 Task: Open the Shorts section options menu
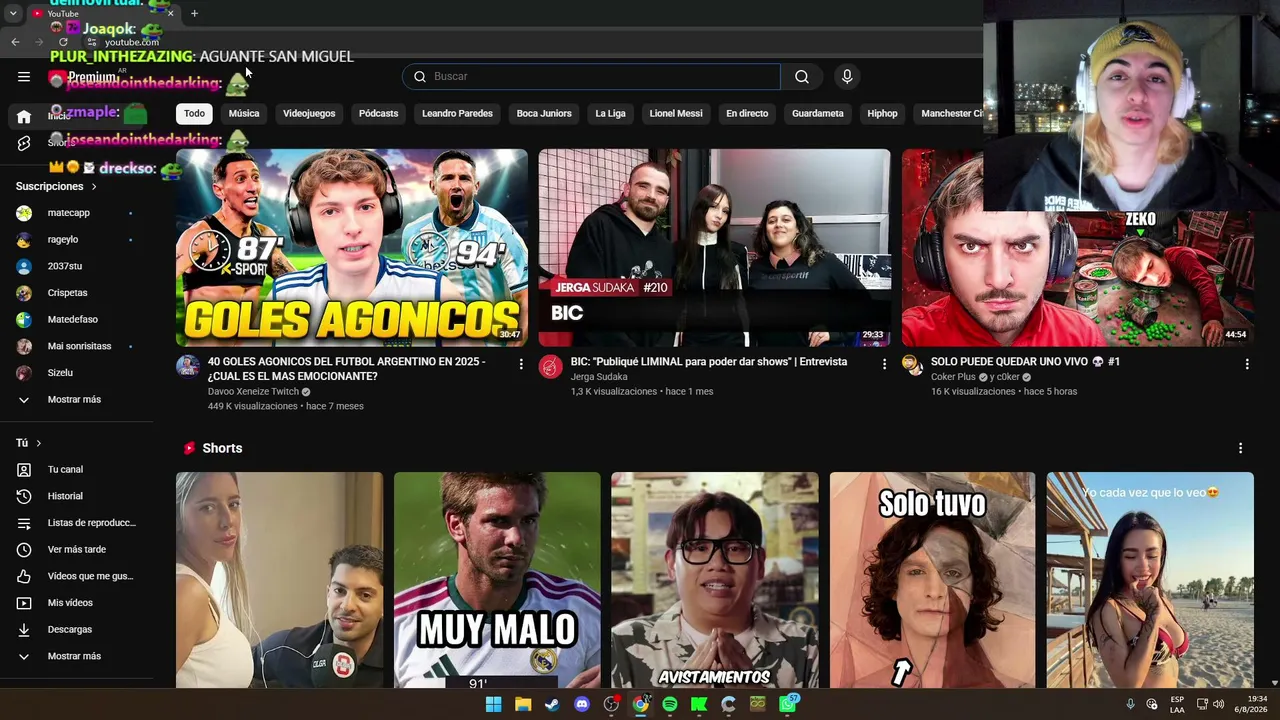pos(1240,448)
